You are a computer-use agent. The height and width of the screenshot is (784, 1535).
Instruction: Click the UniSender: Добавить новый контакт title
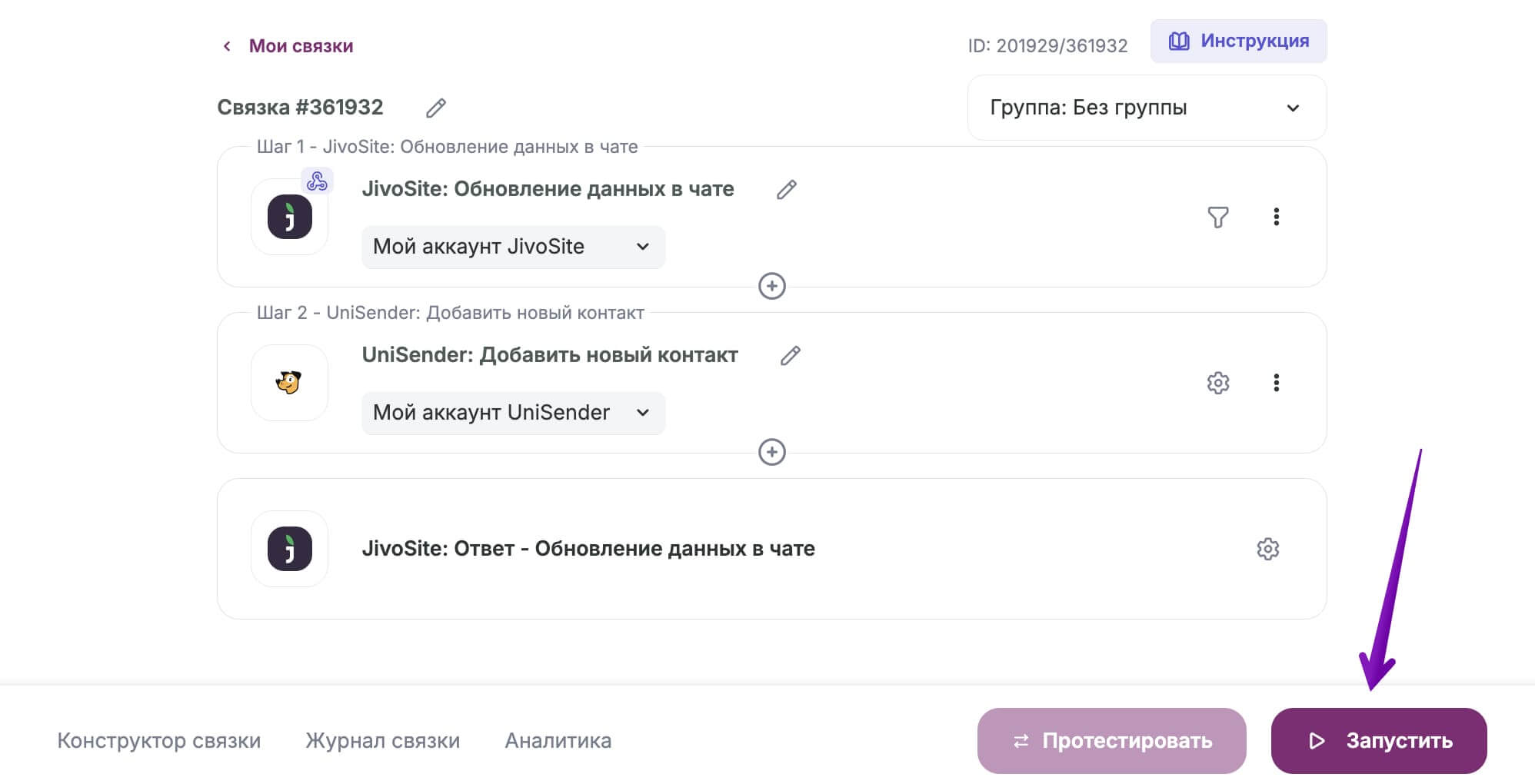pos(550,355)
